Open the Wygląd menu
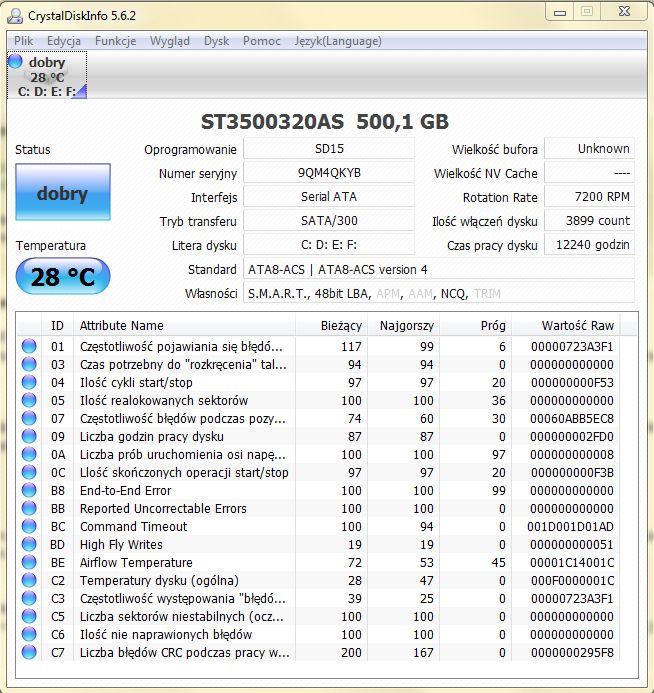The height and width of the screenshot is (693, 654). 170,41
